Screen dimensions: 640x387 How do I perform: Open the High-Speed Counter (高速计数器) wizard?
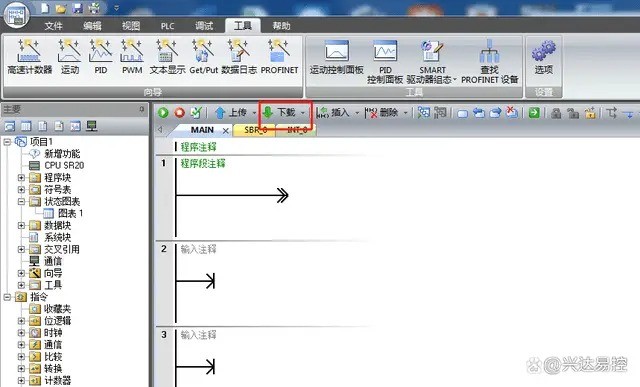point(29,56)
